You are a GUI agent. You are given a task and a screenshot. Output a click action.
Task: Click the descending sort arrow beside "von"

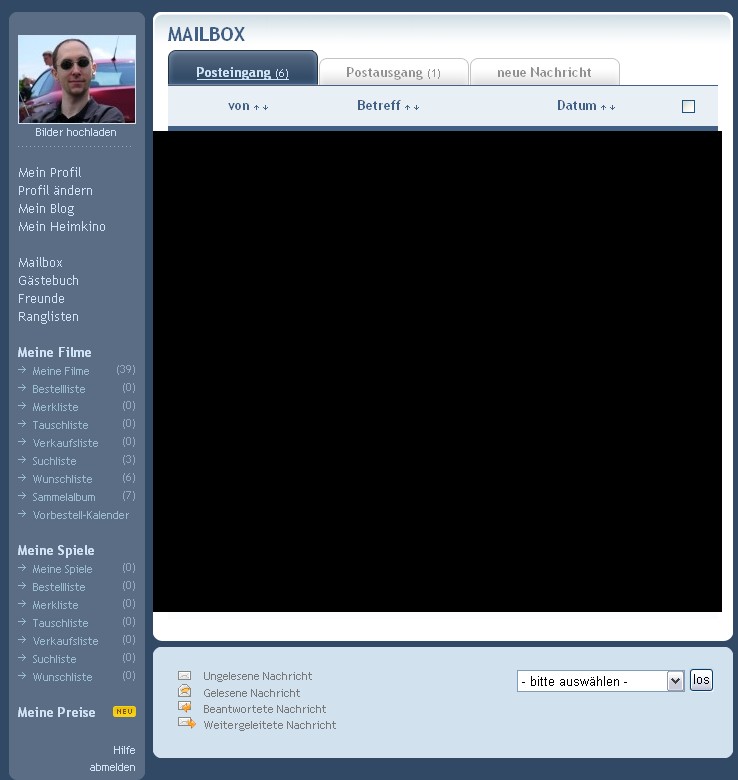265,107
